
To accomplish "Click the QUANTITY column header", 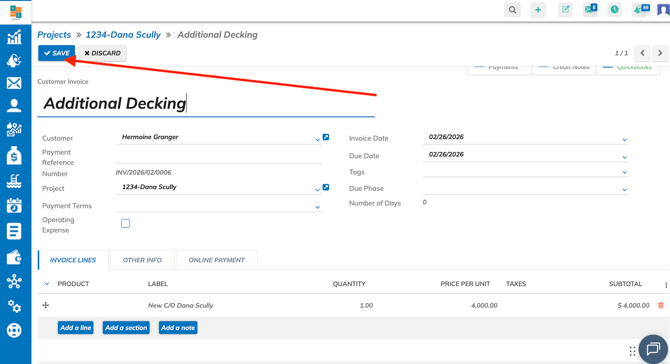I will tap(349, 284).
